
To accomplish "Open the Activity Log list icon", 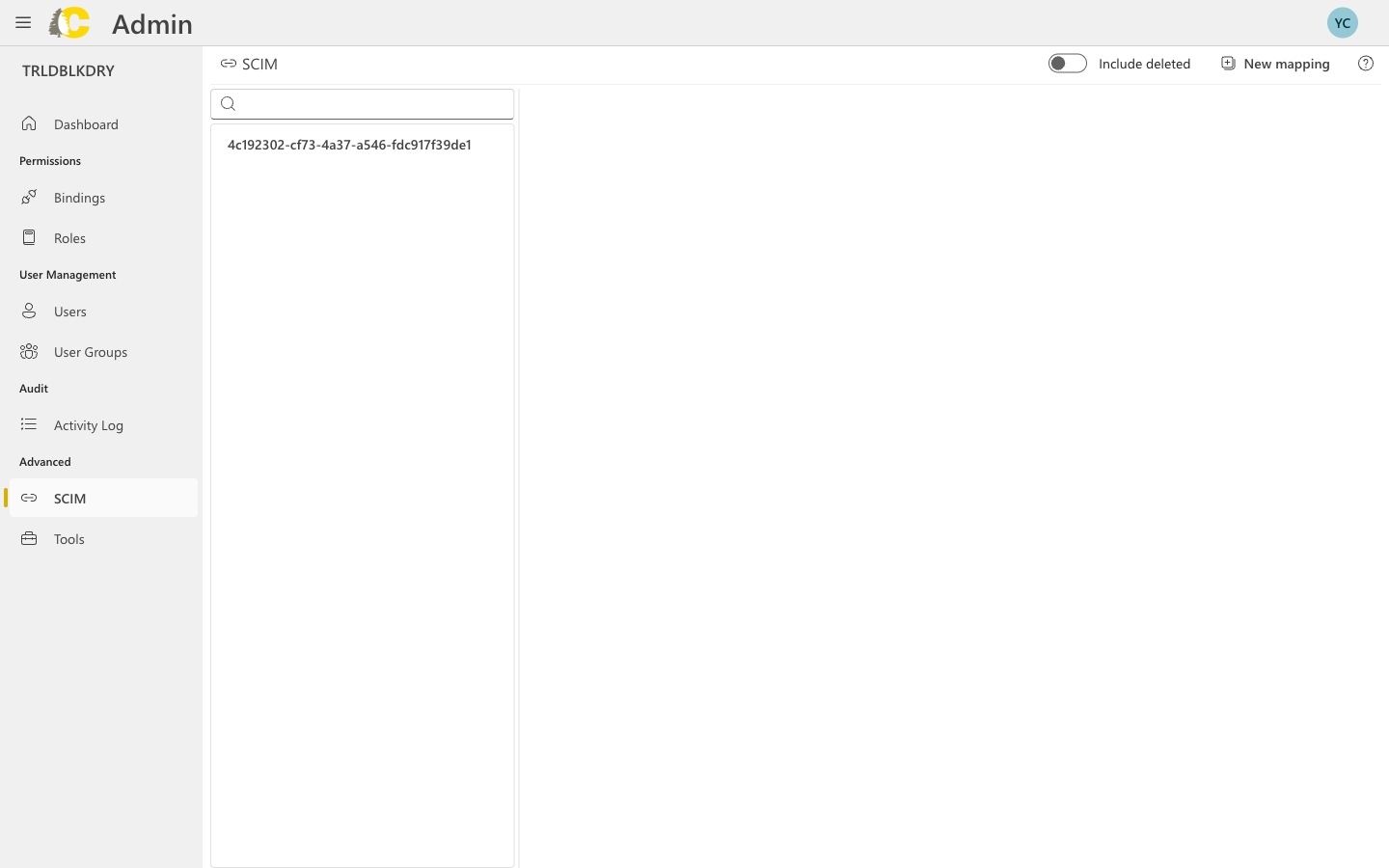I will [x=29, y=424].
